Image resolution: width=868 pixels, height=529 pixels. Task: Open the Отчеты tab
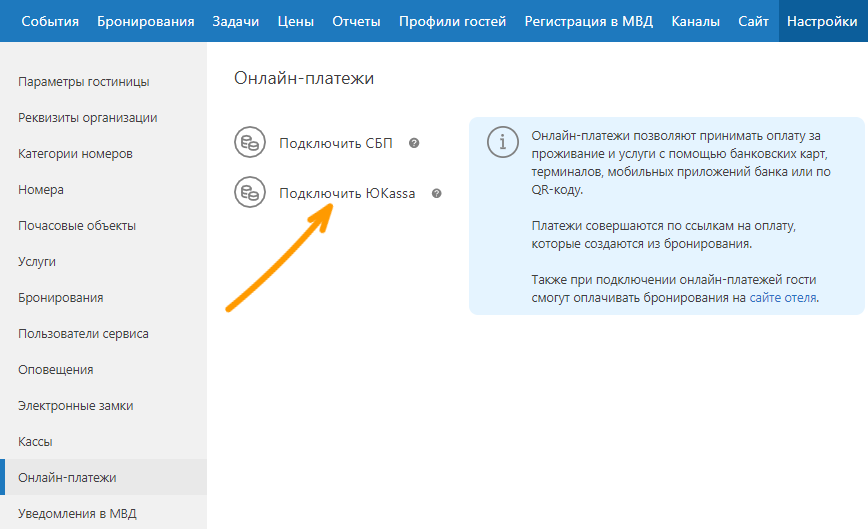(356, 22)
